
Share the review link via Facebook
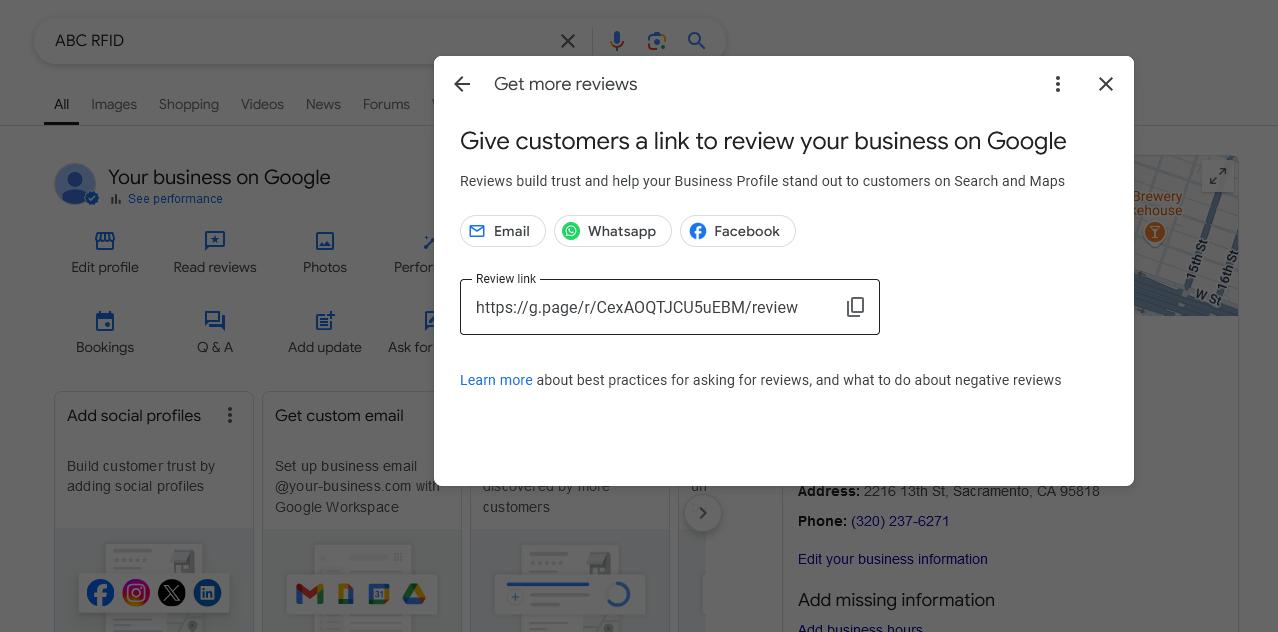pyautogui.click(x=737, y=231)
